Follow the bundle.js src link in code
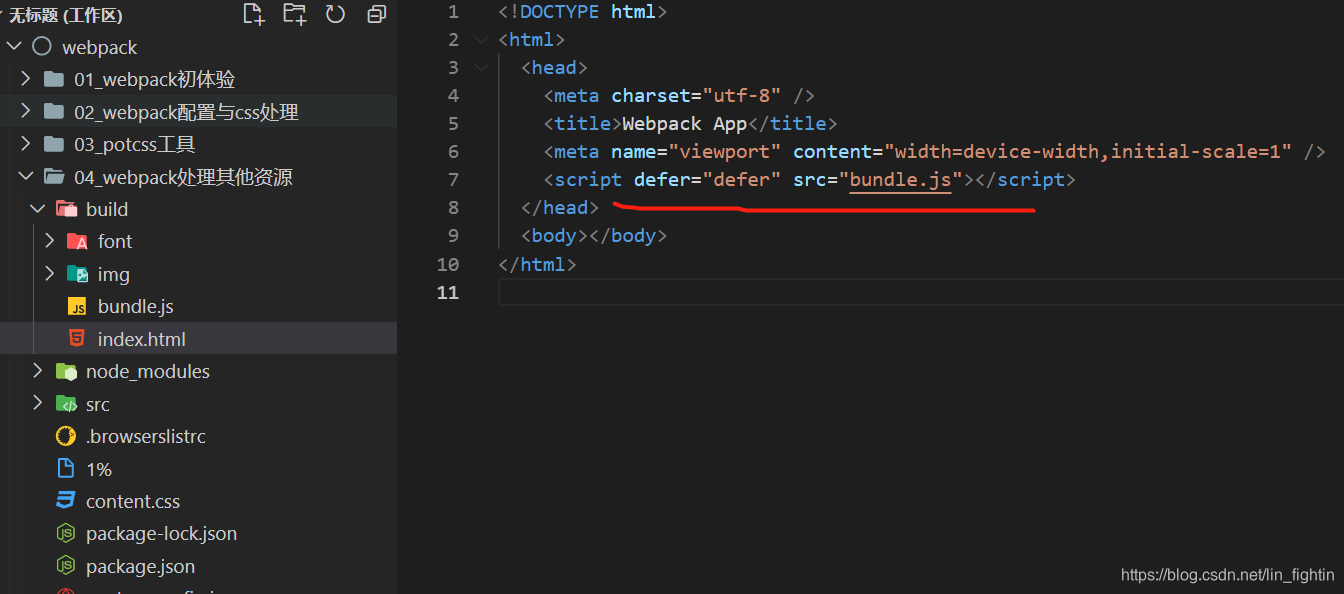 pyautogui.click(x=900, y=180)
